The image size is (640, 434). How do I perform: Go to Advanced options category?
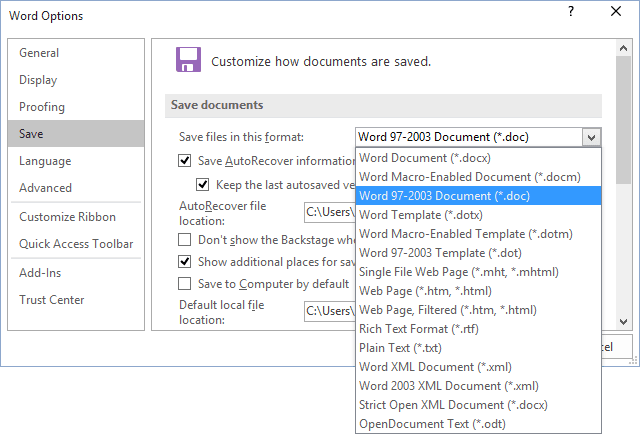pyautogui.click(x=76, y=188)
